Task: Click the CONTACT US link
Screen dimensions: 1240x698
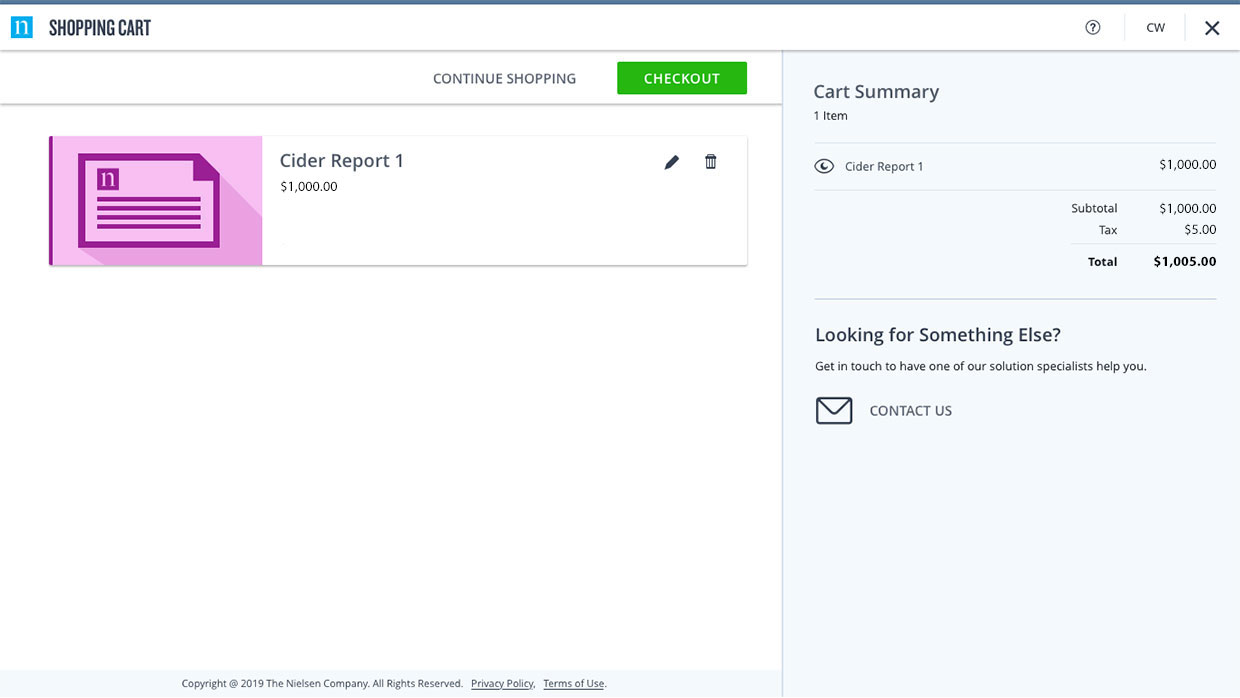Action: [x=911, y=411]
